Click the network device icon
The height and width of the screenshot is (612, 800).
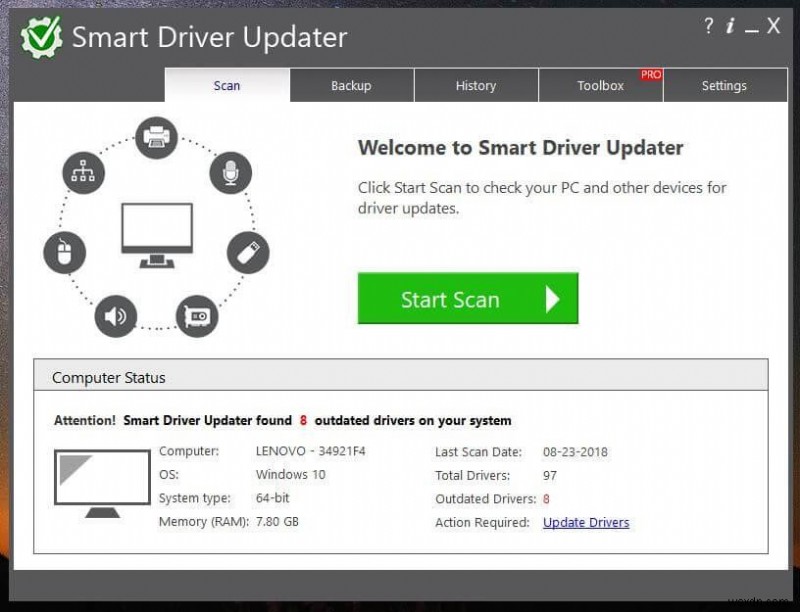84,173
